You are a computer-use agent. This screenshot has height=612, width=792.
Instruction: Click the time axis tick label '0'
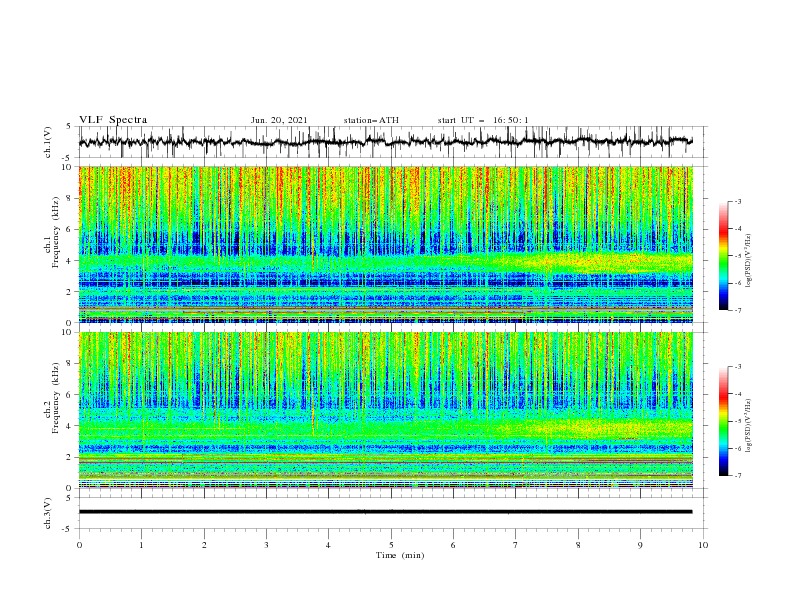(79, 545)
